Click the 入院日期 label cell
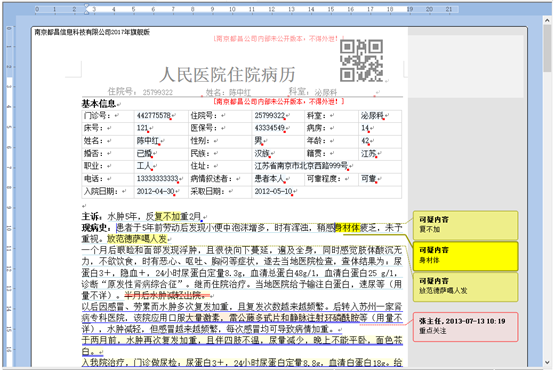555x370 pixels. 108,192
